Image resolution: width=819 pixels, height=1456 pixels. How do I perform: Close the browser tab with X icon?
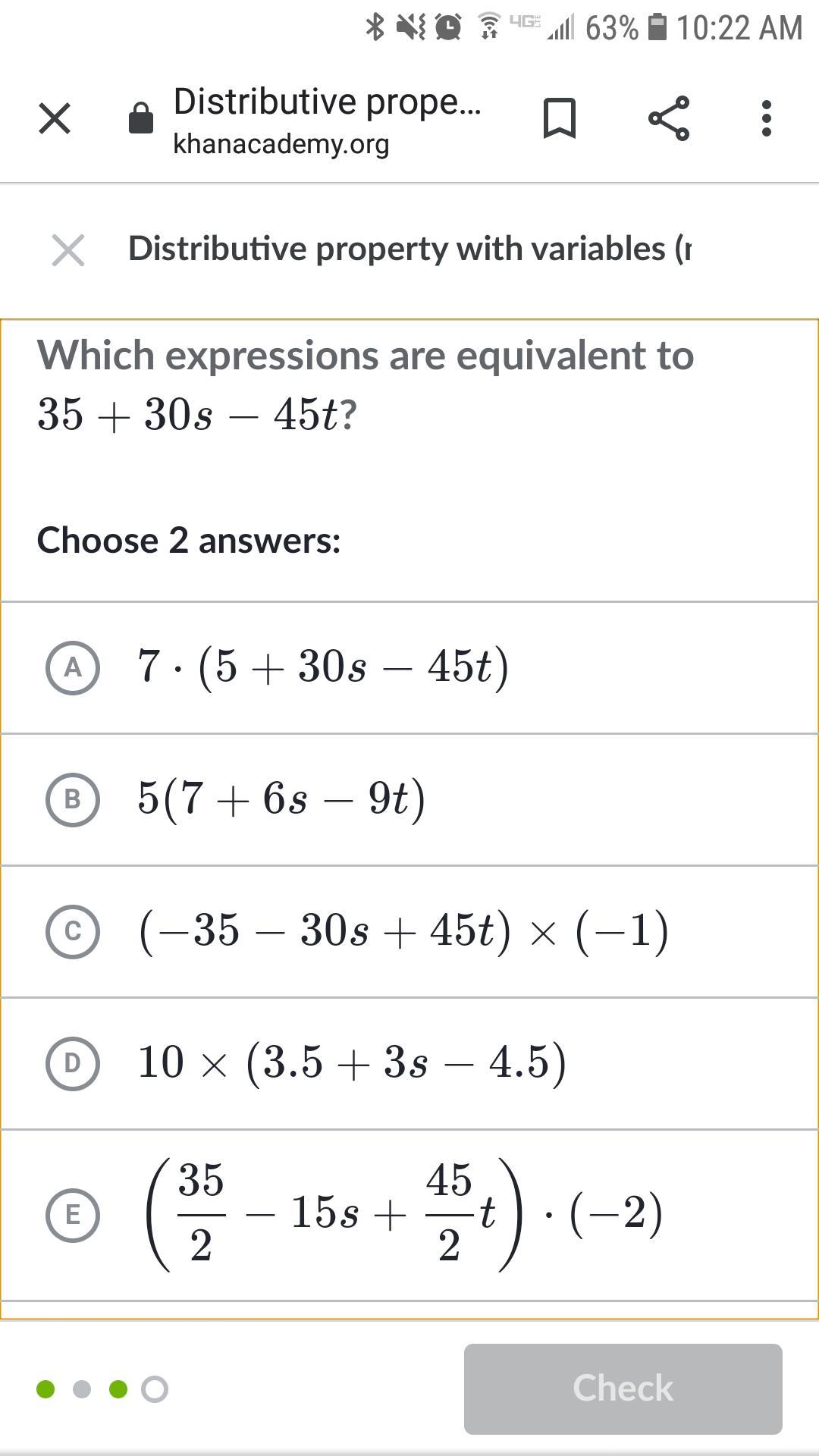click(x=55, y=119)
